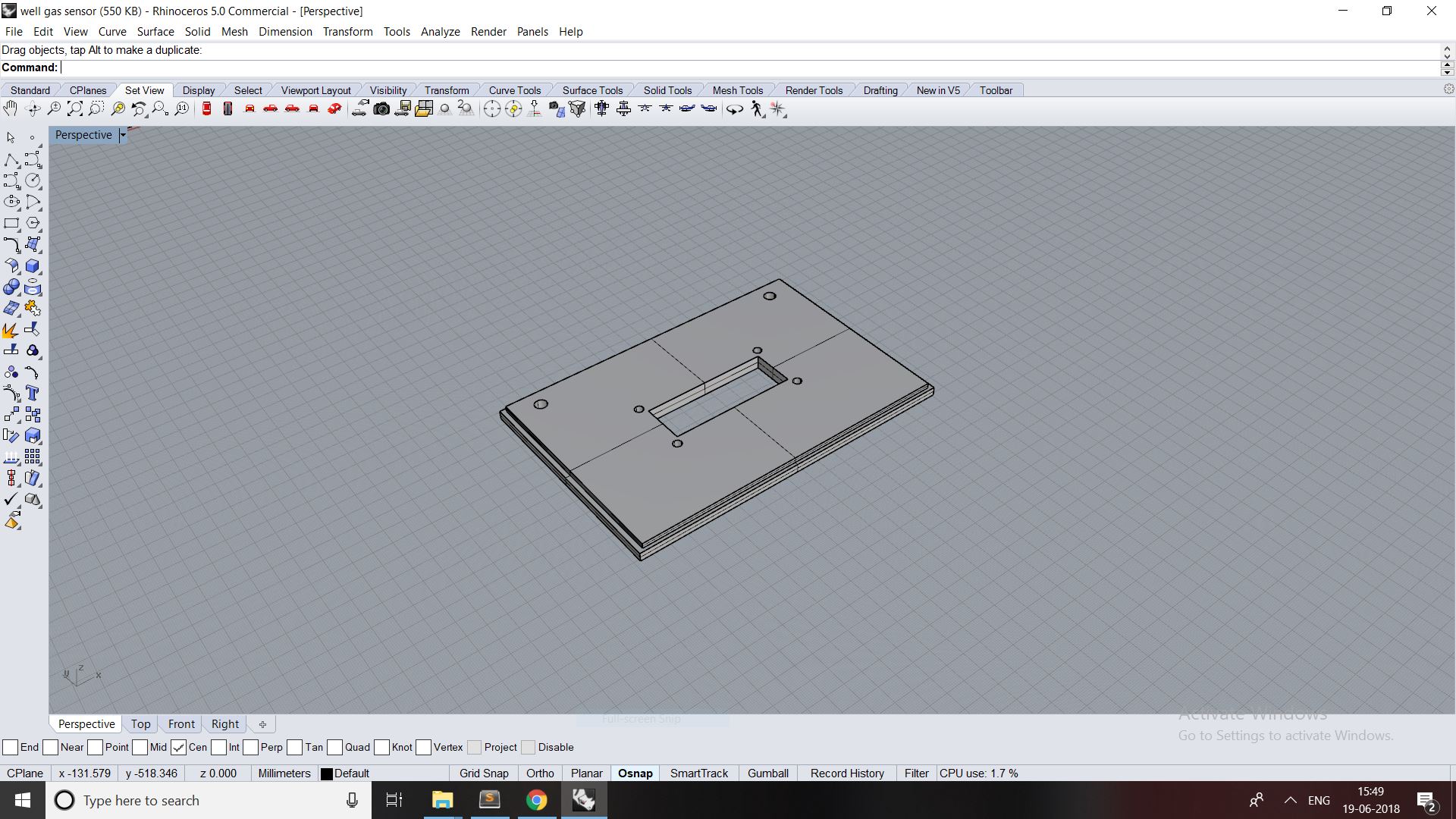
Task: Open the Solid Tools menu tab
Action: (666, 90)
